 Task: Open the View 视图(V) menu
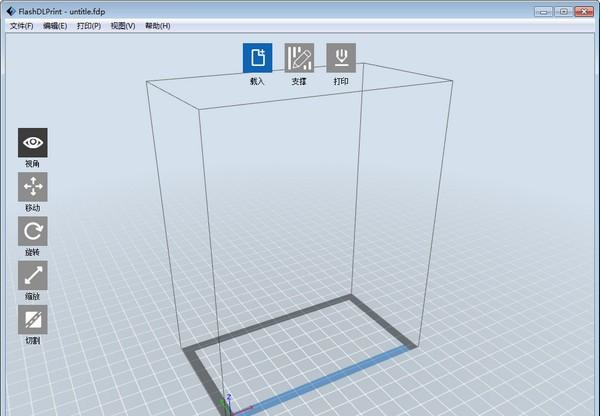[123, 26]
